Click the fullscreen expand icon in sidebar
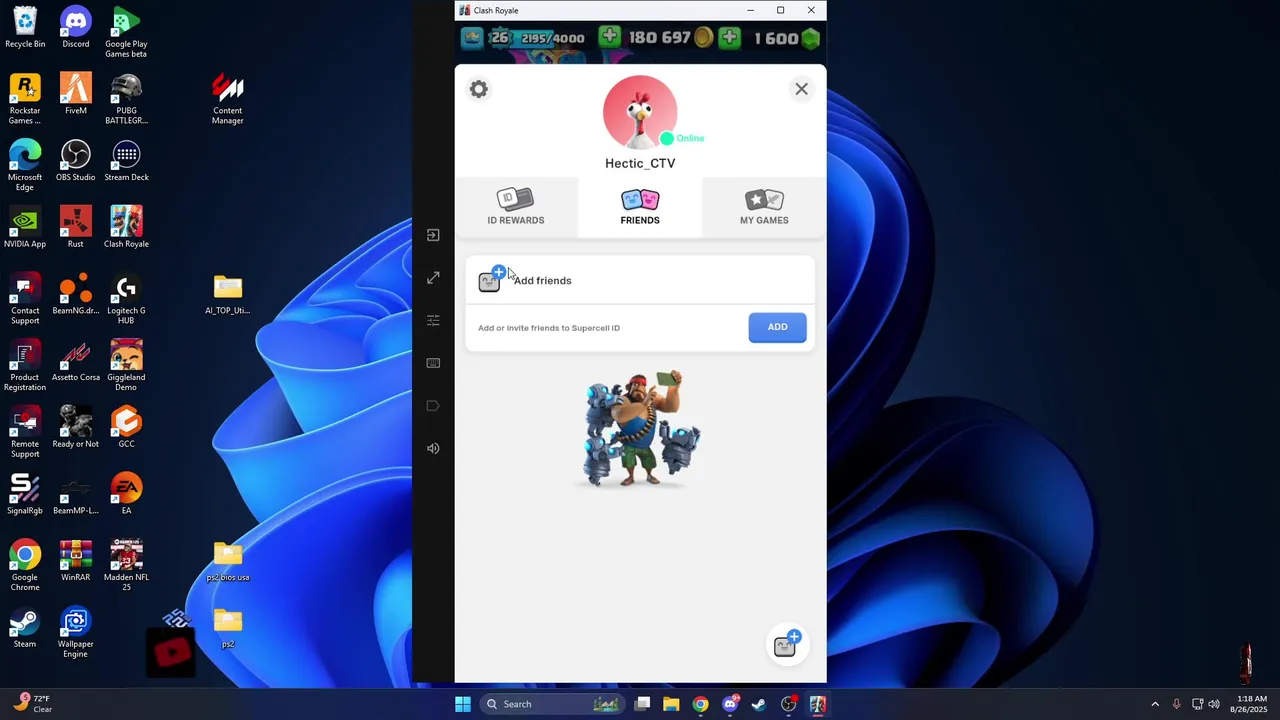 pos(433,278)
